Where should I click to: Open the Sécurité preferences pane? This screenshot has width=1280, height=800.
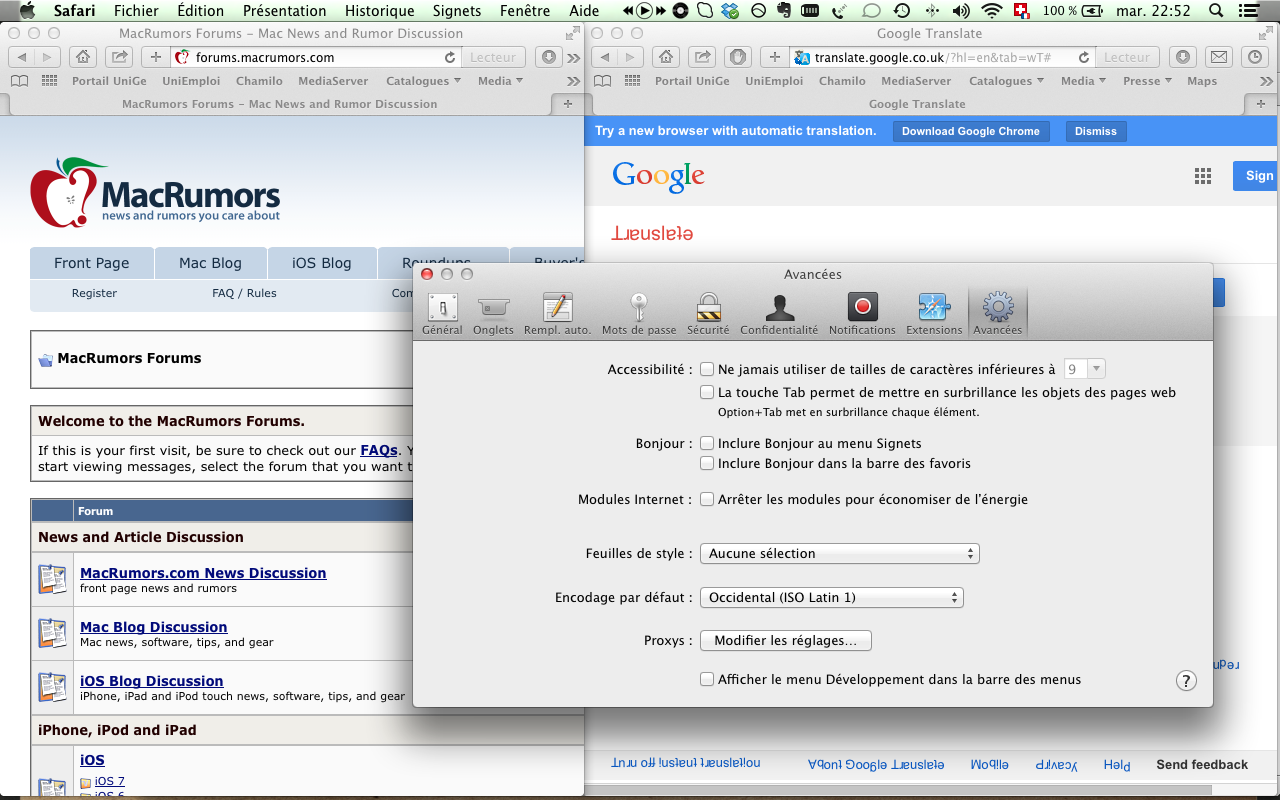point(708,314)
